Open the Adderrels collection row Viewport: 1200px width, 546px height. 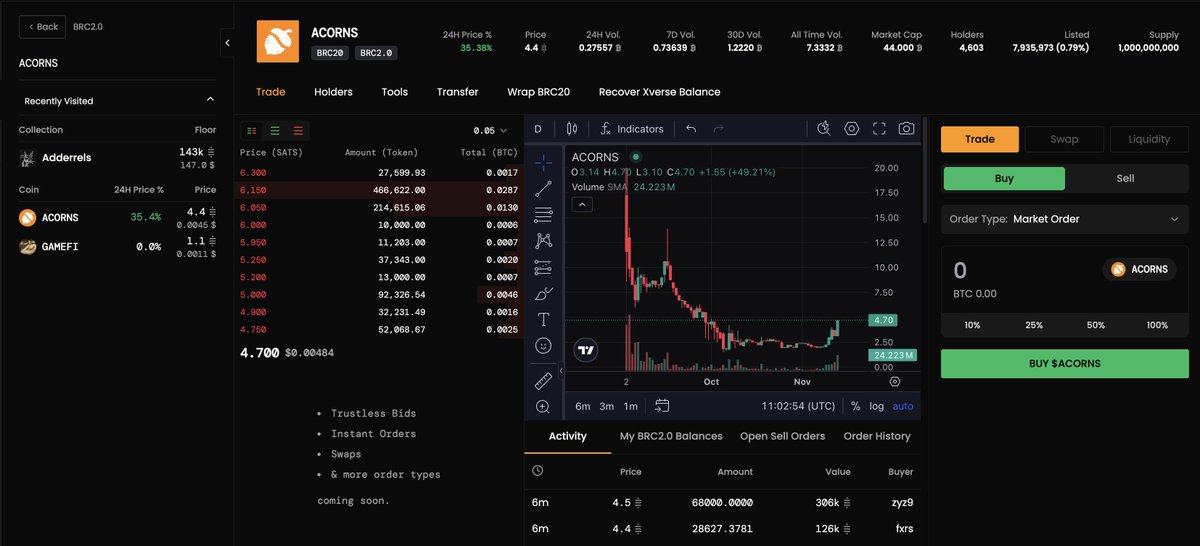(117, 158)
